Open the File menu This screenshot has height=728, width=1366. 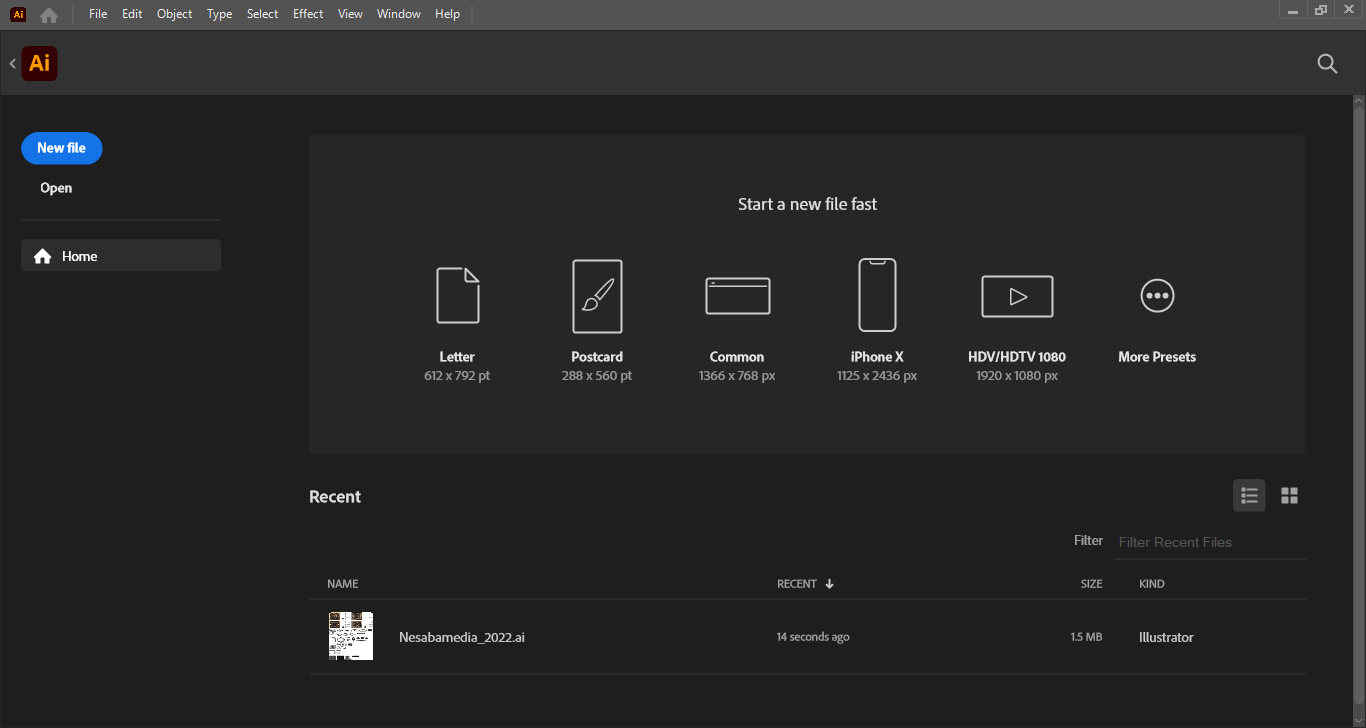(x=98, y=14)
